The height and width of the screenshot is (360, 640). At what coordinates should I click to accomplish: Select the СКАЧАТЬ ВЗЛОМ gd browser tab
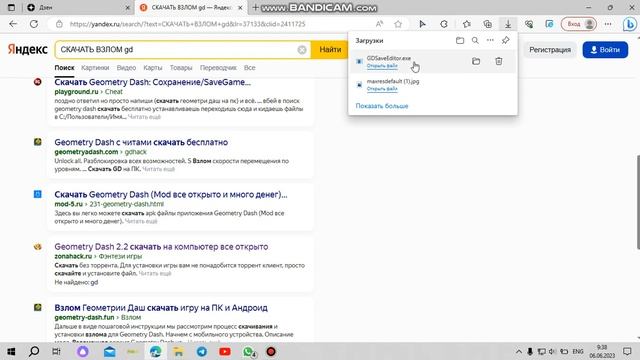point(191,7)
